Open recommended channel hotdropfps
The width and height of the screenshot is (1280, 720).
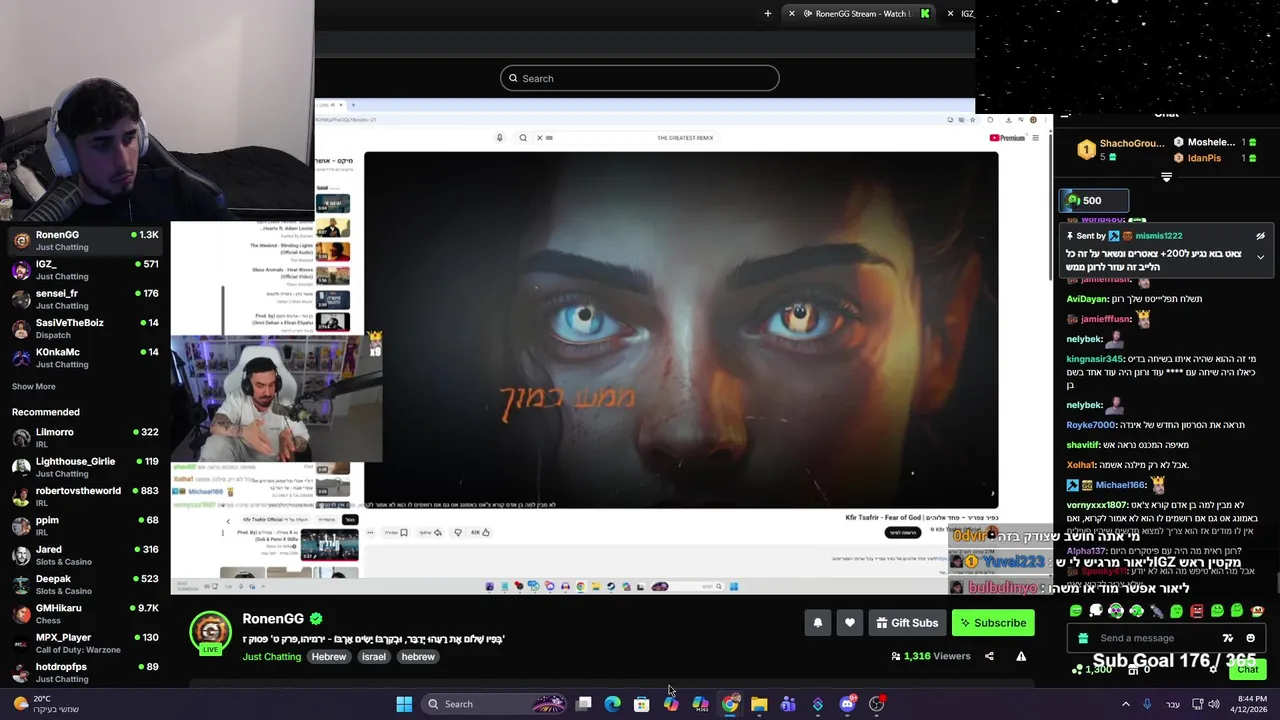click(x=85, y=672)
